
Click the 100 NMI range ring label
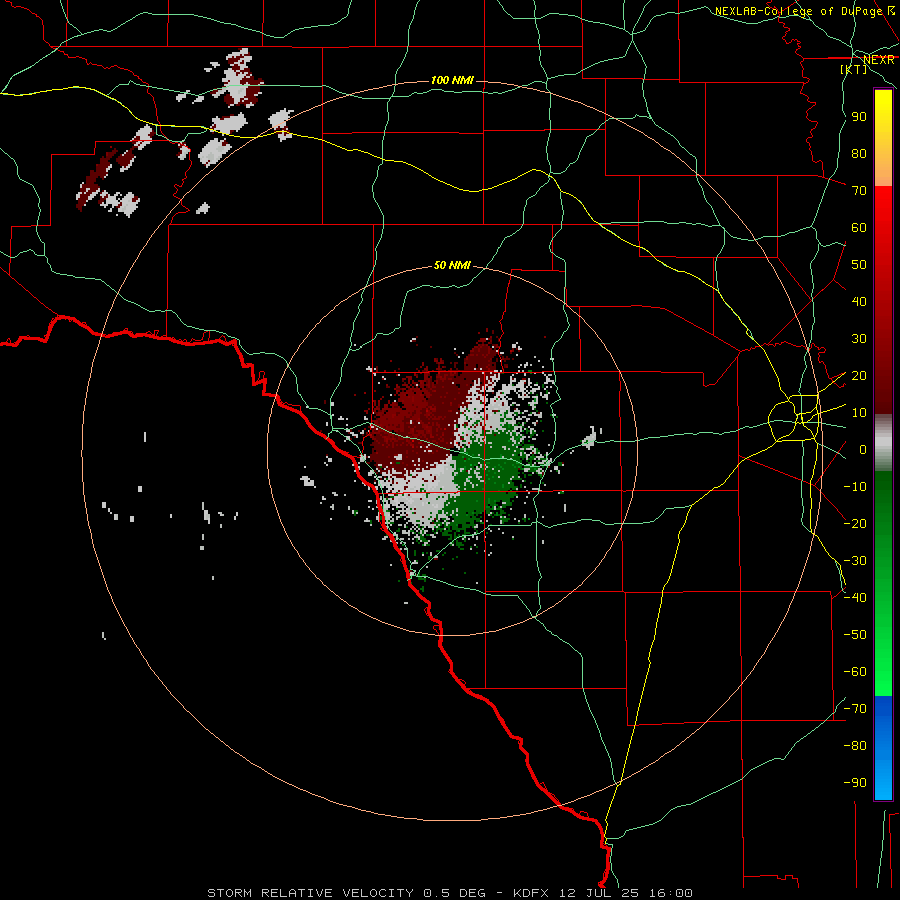point(452,80)
